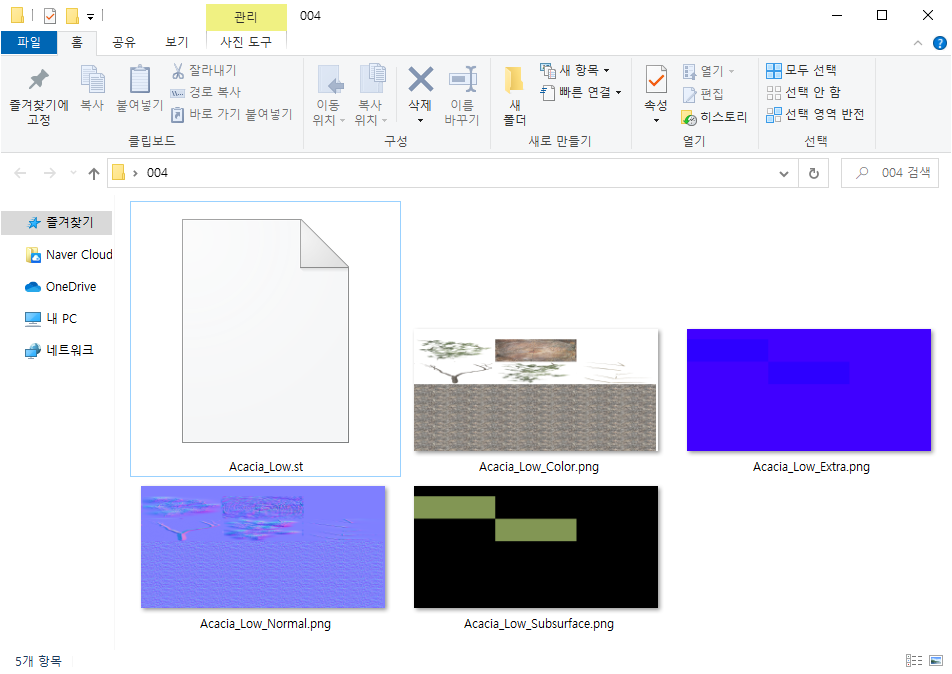The height and width of the screenshot is (674, 952).
Task: Open OneDrive in navigation pane
Action: 60,287
